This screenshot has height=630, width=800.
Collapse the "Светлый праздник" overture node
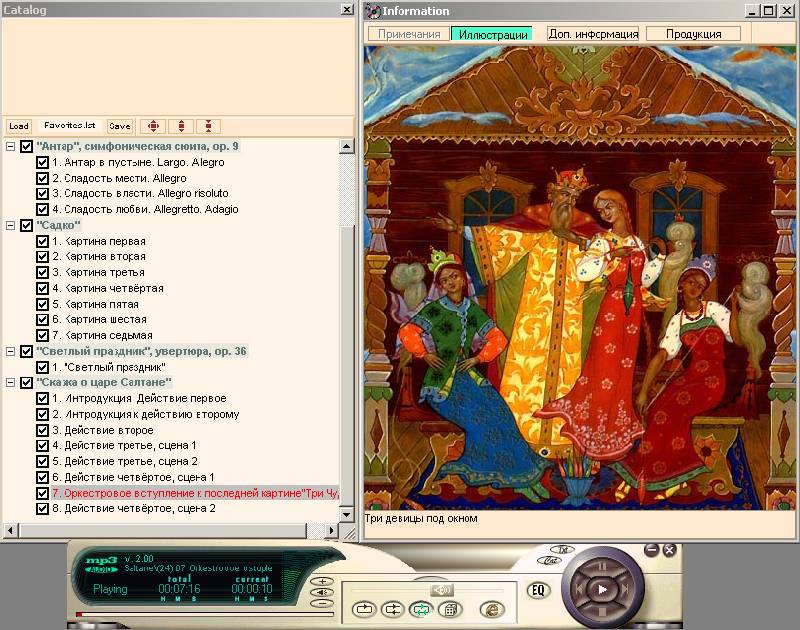[10, 351]
